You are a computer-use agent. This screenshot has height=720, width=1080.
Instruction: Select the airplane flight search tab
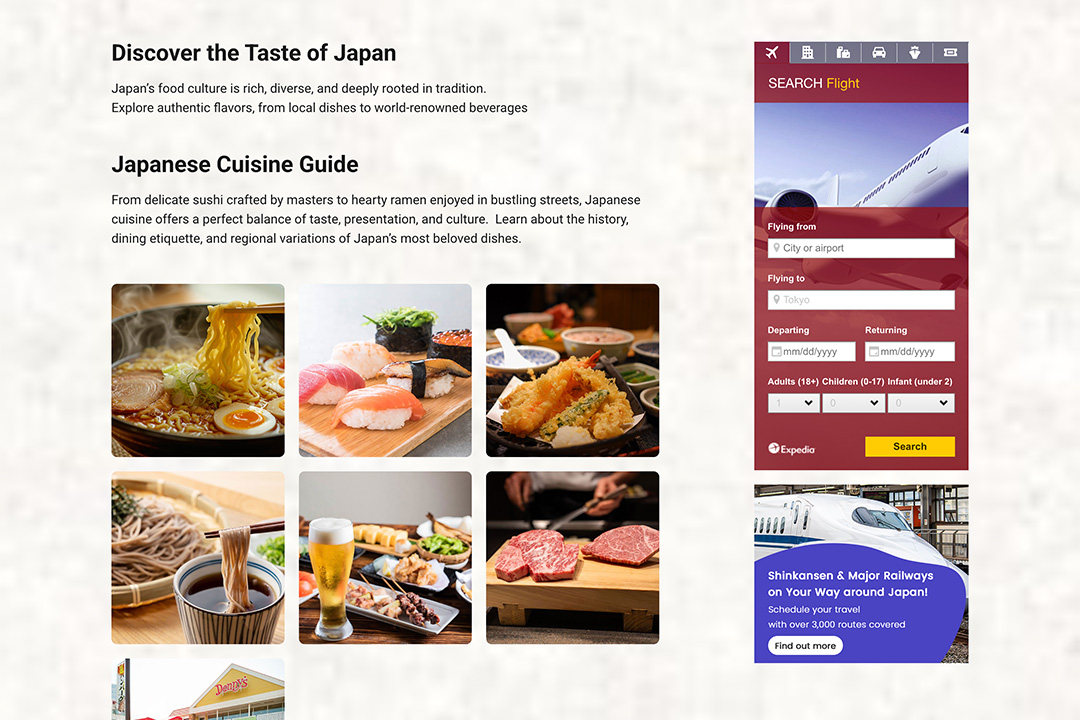pyautogui.click(x=771, y=52)
